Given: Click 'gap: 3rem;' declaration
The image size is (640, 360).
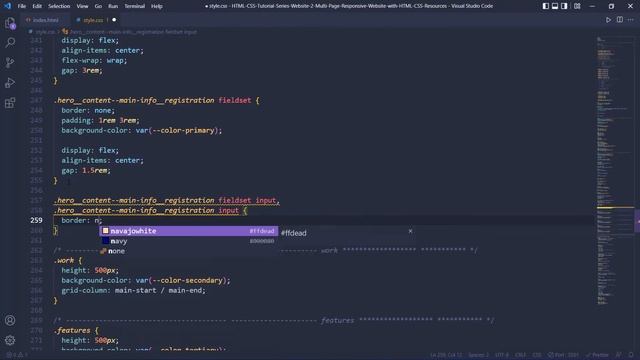Looking at the screenshot, I should 82,70.
